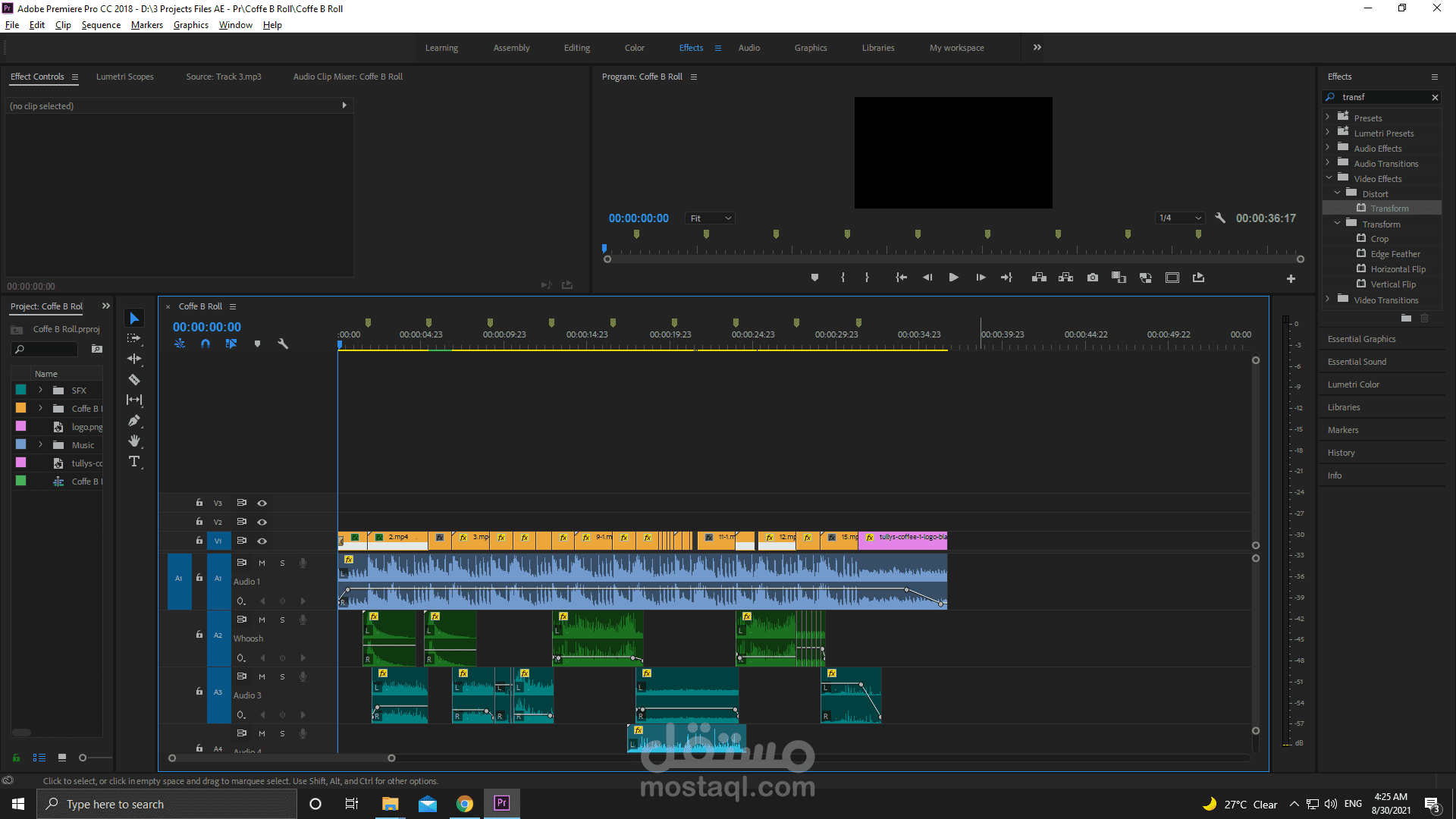Toggle Snap magnet in timeline
Screen dimensions: 1456x819
(206, 344)
